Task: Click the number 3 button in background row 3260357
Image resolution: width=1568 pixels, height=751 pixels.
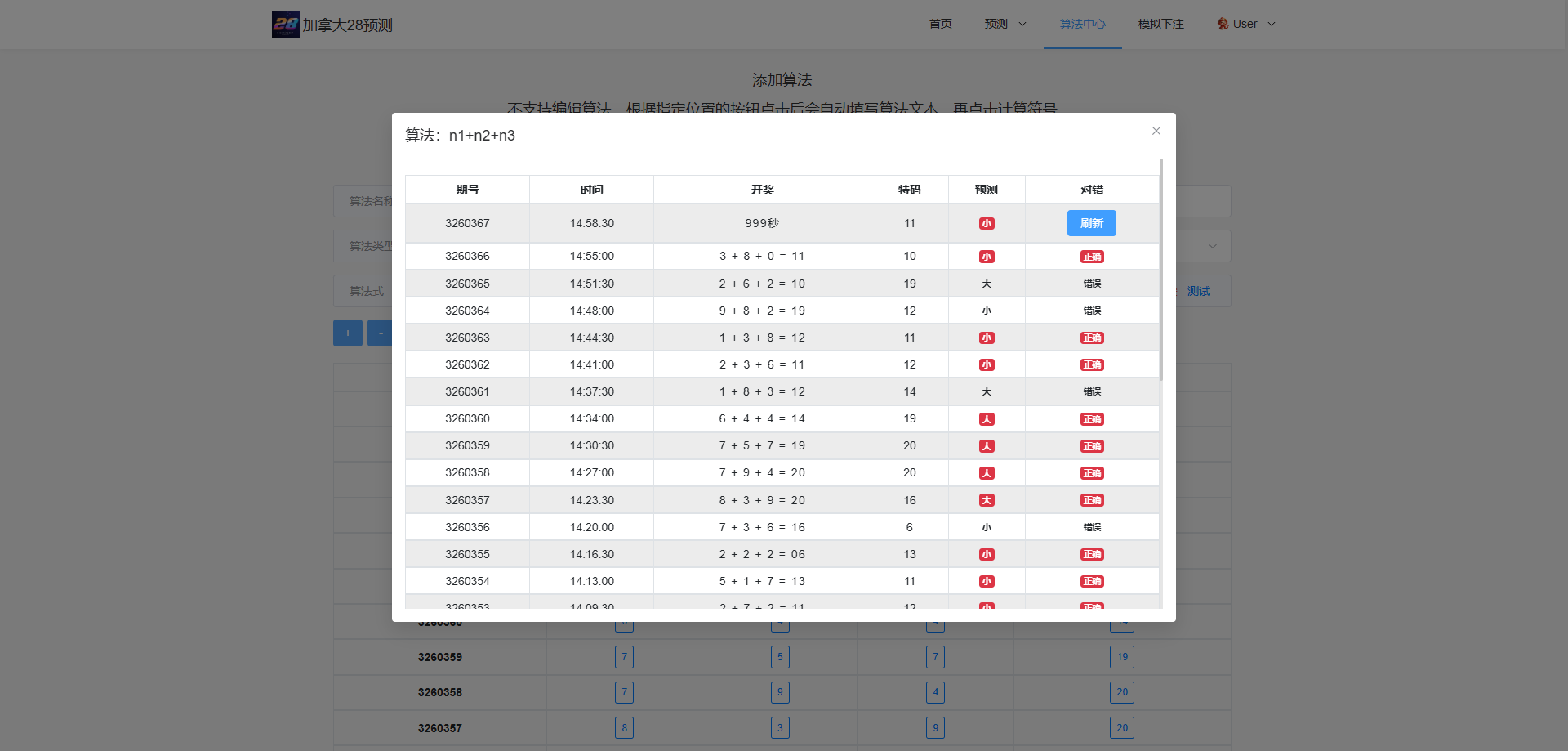Action: (780, 727)
